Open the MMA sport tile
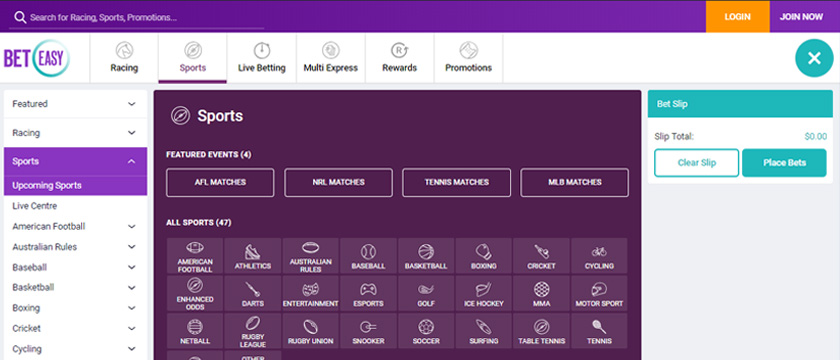Image resolution: width=840 pixels, height=360 pixels. [542, 294]
